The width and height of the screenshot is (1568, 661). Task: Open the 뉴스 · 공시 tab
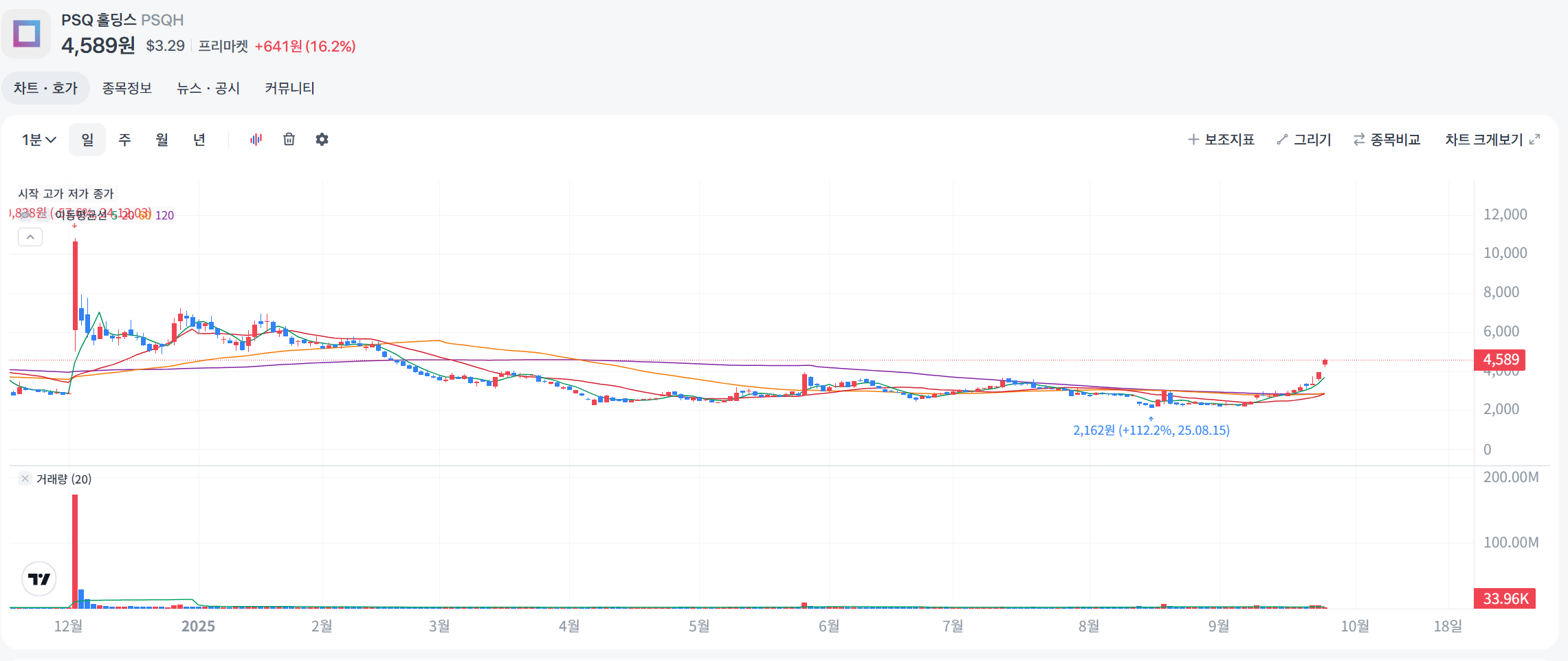(x=208, y=88)
